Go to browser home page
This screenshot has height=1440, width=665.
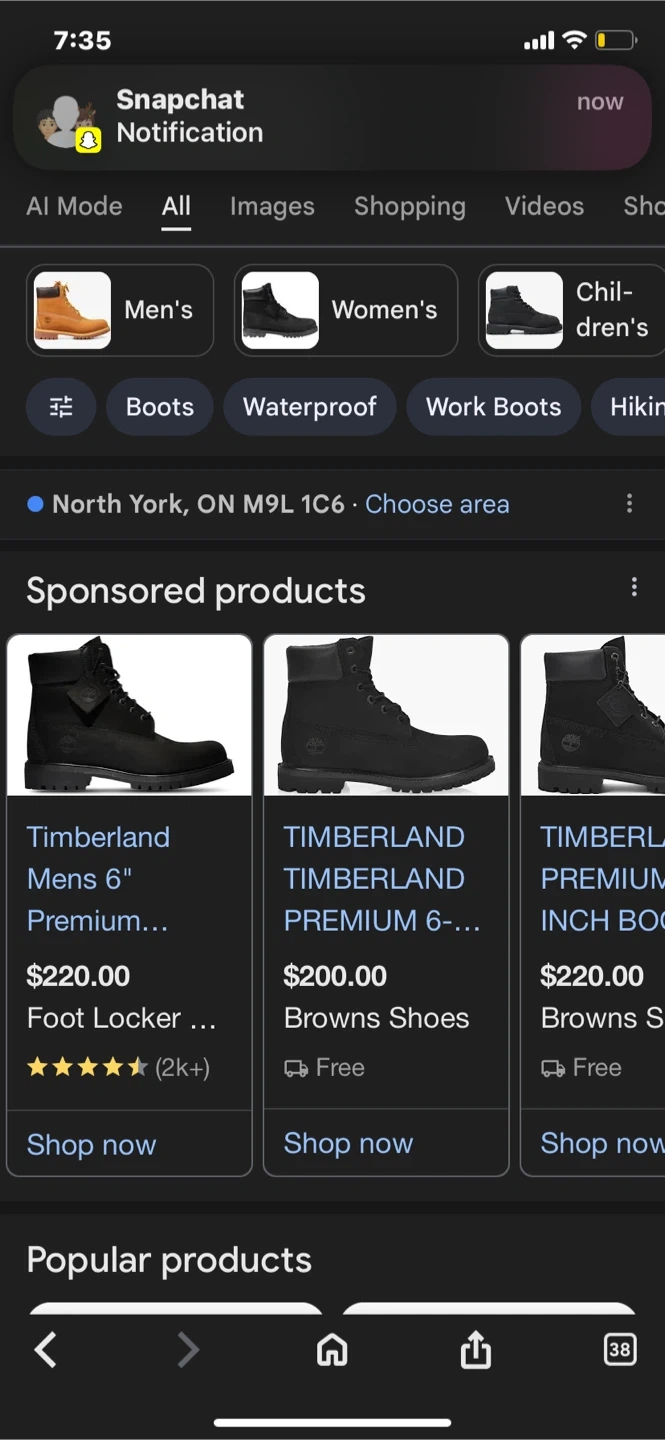coord(332,1350)
